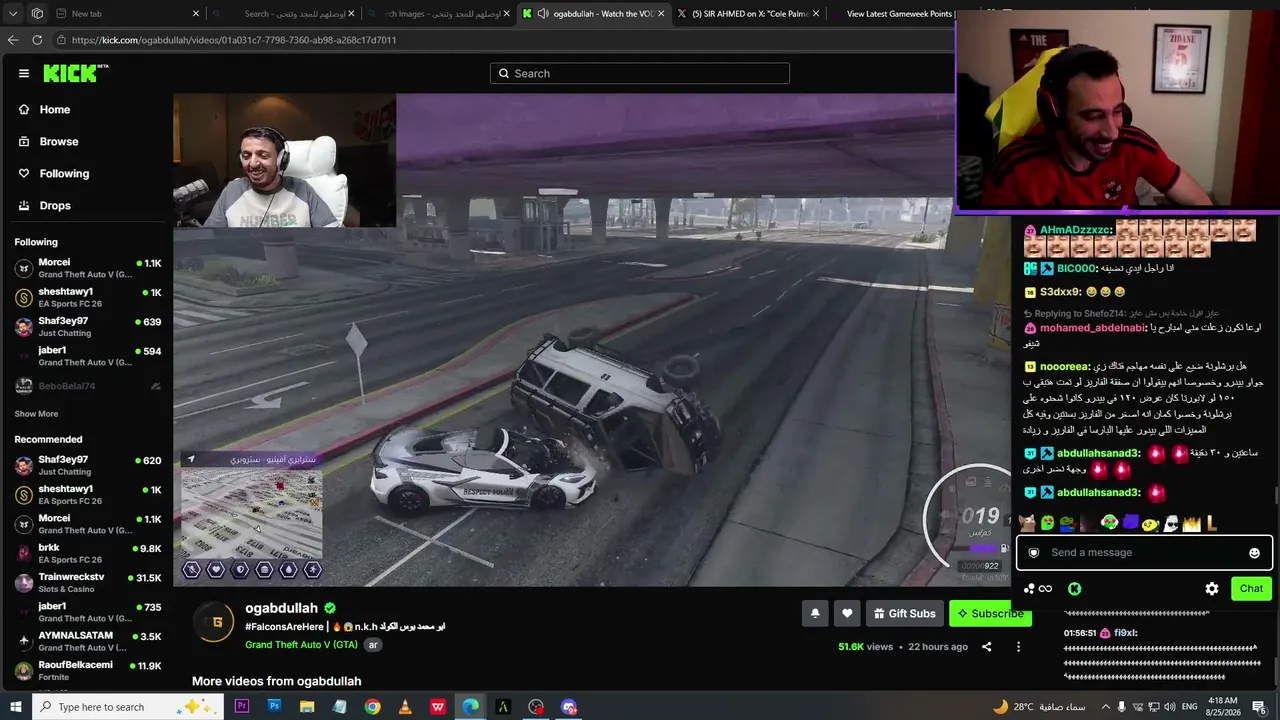Switch to SIR AHMED on X tab
The width and height of the screenshot is (1280, 720).
point(748,14)
